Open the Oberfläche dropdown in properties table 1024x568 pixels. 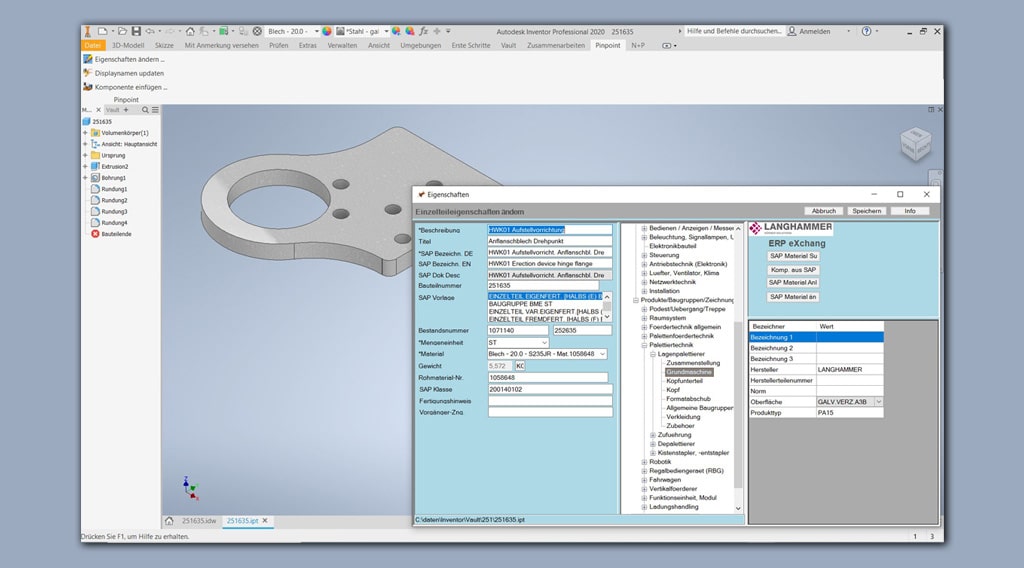[878, 401]
